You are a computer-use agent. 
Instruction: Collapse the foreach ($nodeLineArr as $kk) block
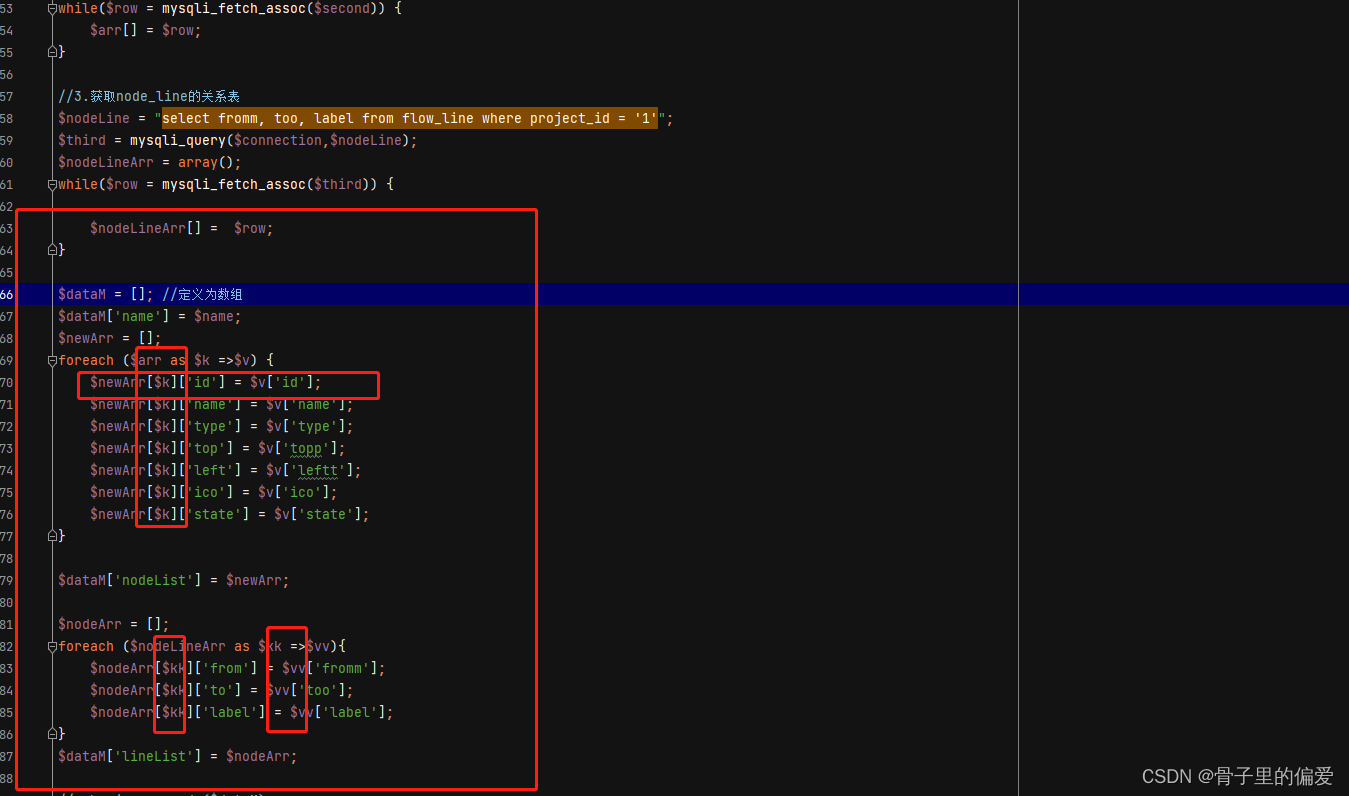(x=52, y=646)
